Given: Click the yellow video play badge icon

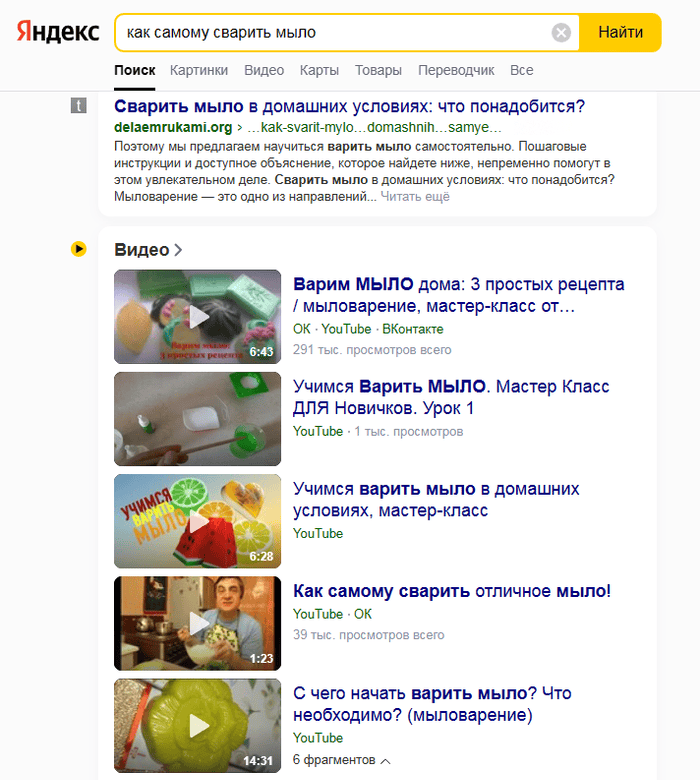Looking at the screenshot, I should pyautogui.click(x=79, y=249).
